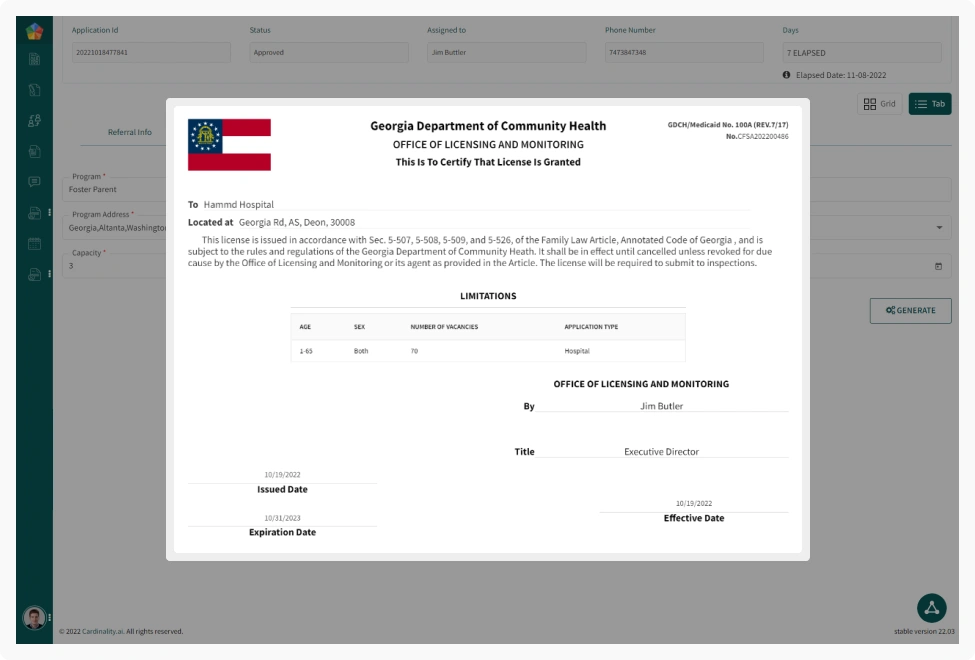This screenshot has width=975, height=660.
Task: Click the floating network button bottom right
Action: pos(931,608)
